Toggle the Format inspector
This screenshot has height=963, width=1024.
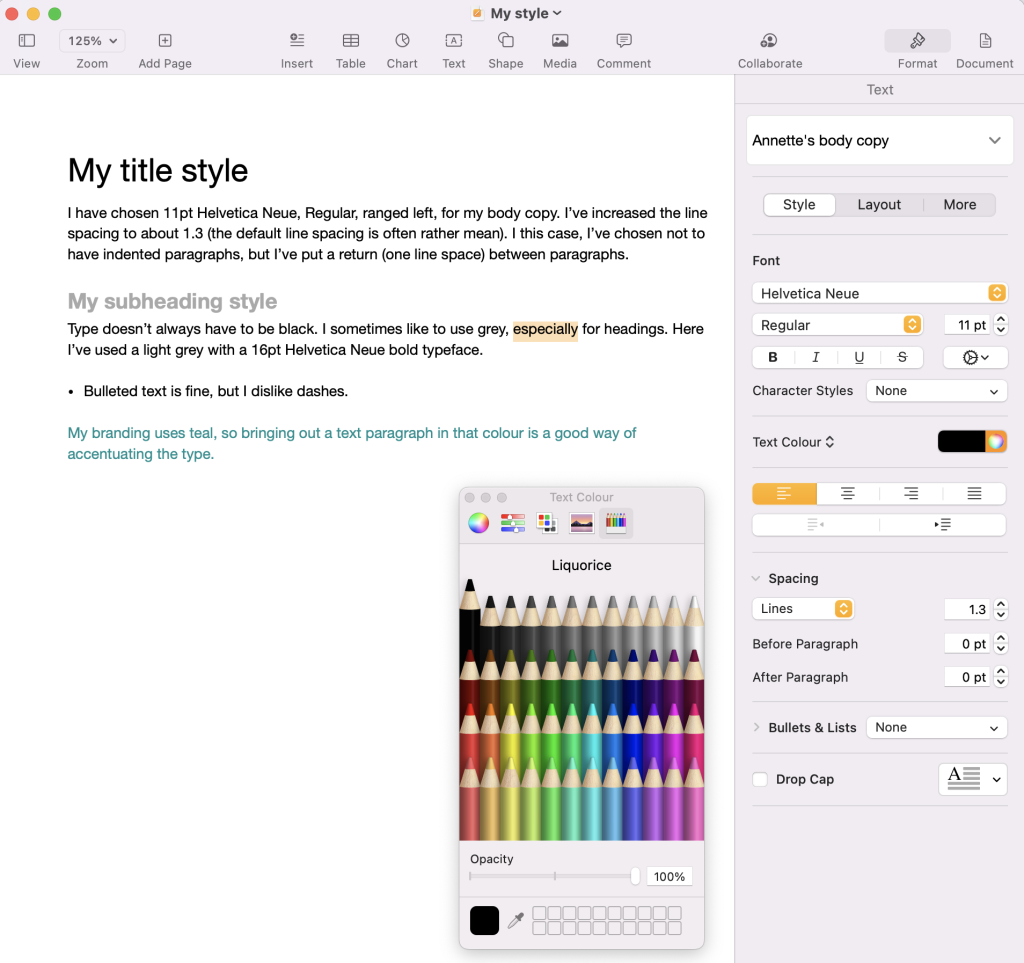pyautogui.click(x=917, y=41)
